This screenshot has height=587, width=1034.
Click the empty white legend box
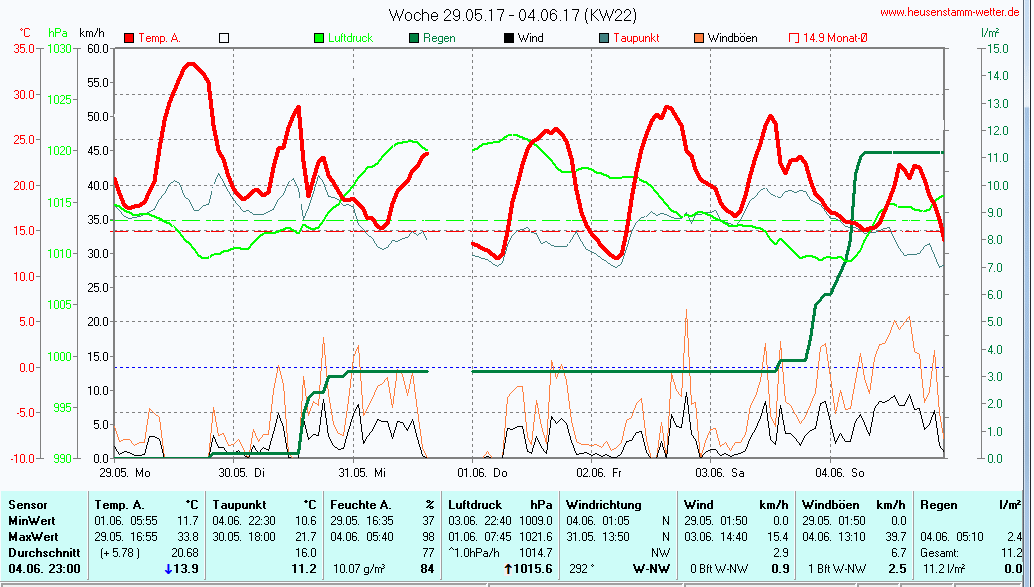coord(224,38)
